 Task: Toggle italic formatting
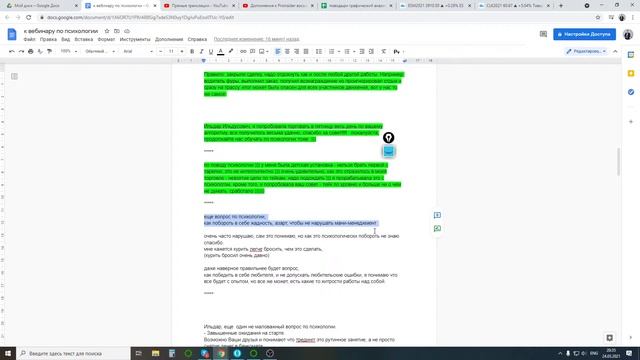point(202,51)
